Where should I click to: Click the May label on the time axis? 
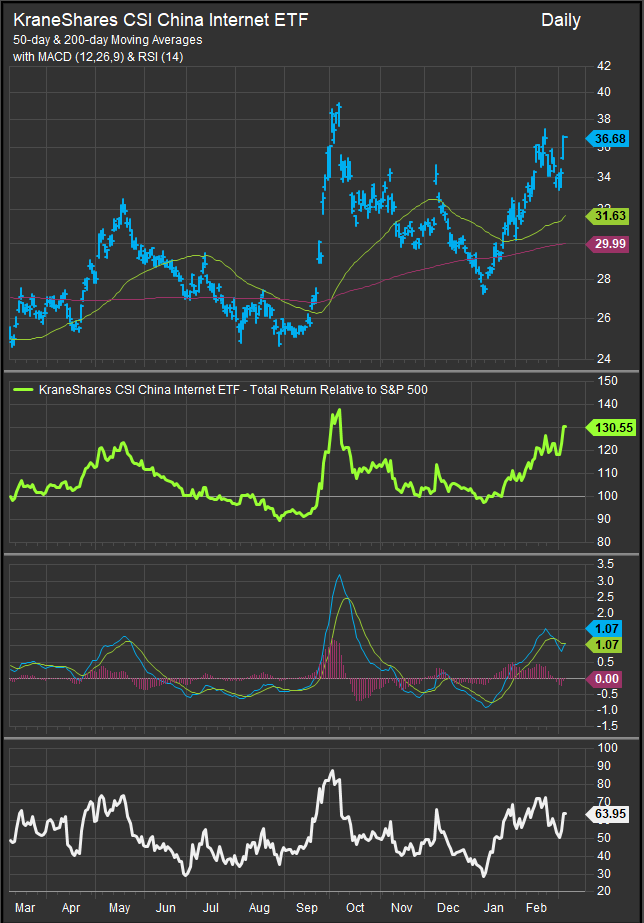click(x=119, y=908)
